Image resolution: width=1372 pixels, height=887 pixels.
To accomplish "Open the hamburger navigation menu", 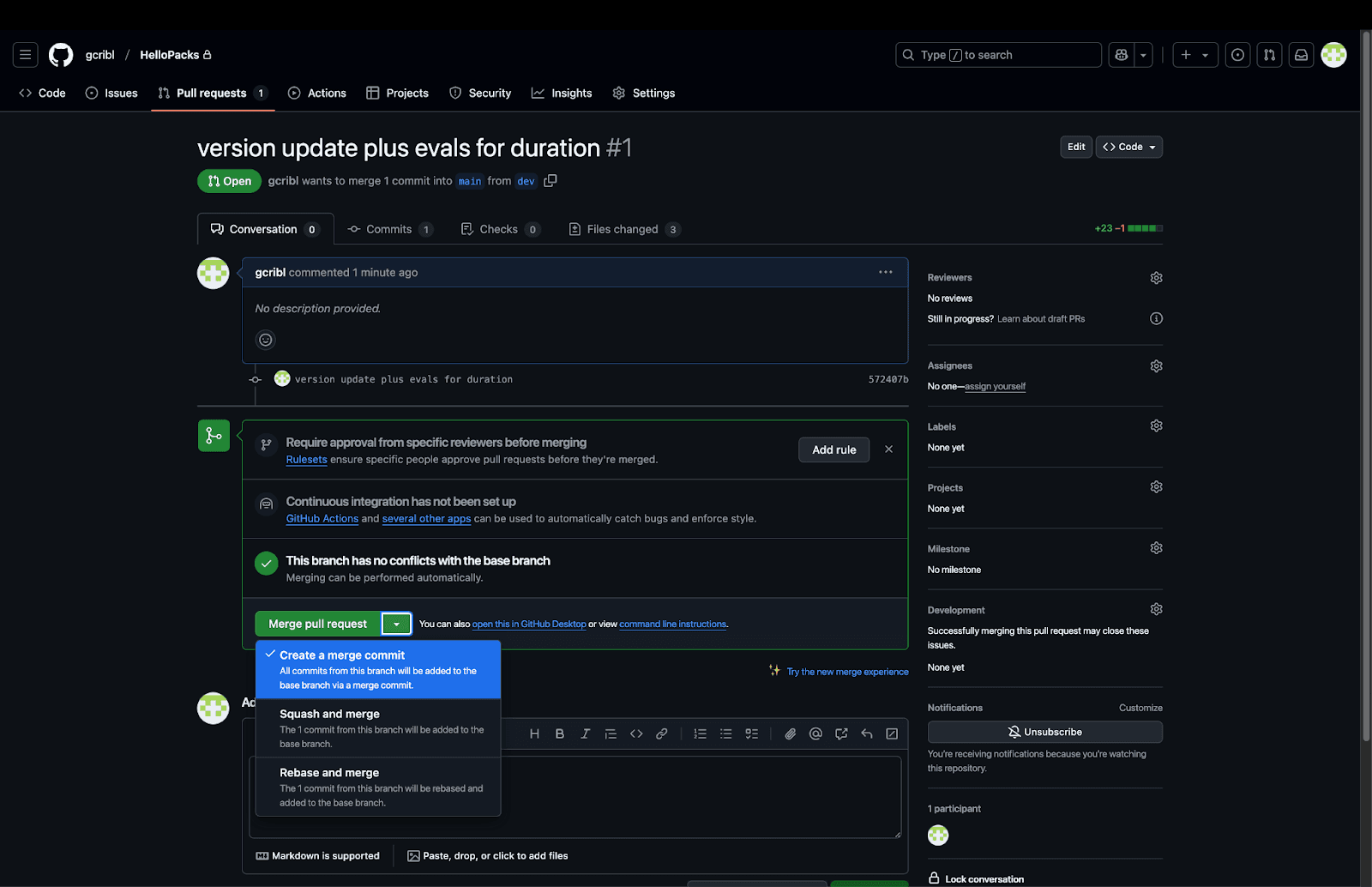I will [x=26, y=55].
